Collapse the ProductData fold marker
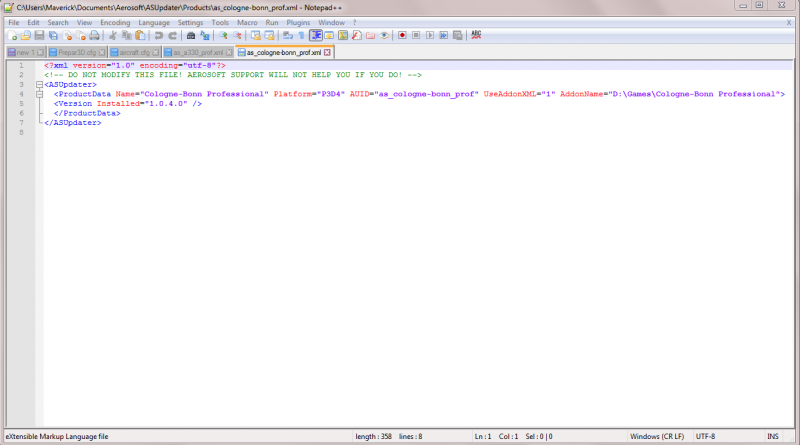Image resolution: width=800 pixels, height=445 pixels. point(39,94)
